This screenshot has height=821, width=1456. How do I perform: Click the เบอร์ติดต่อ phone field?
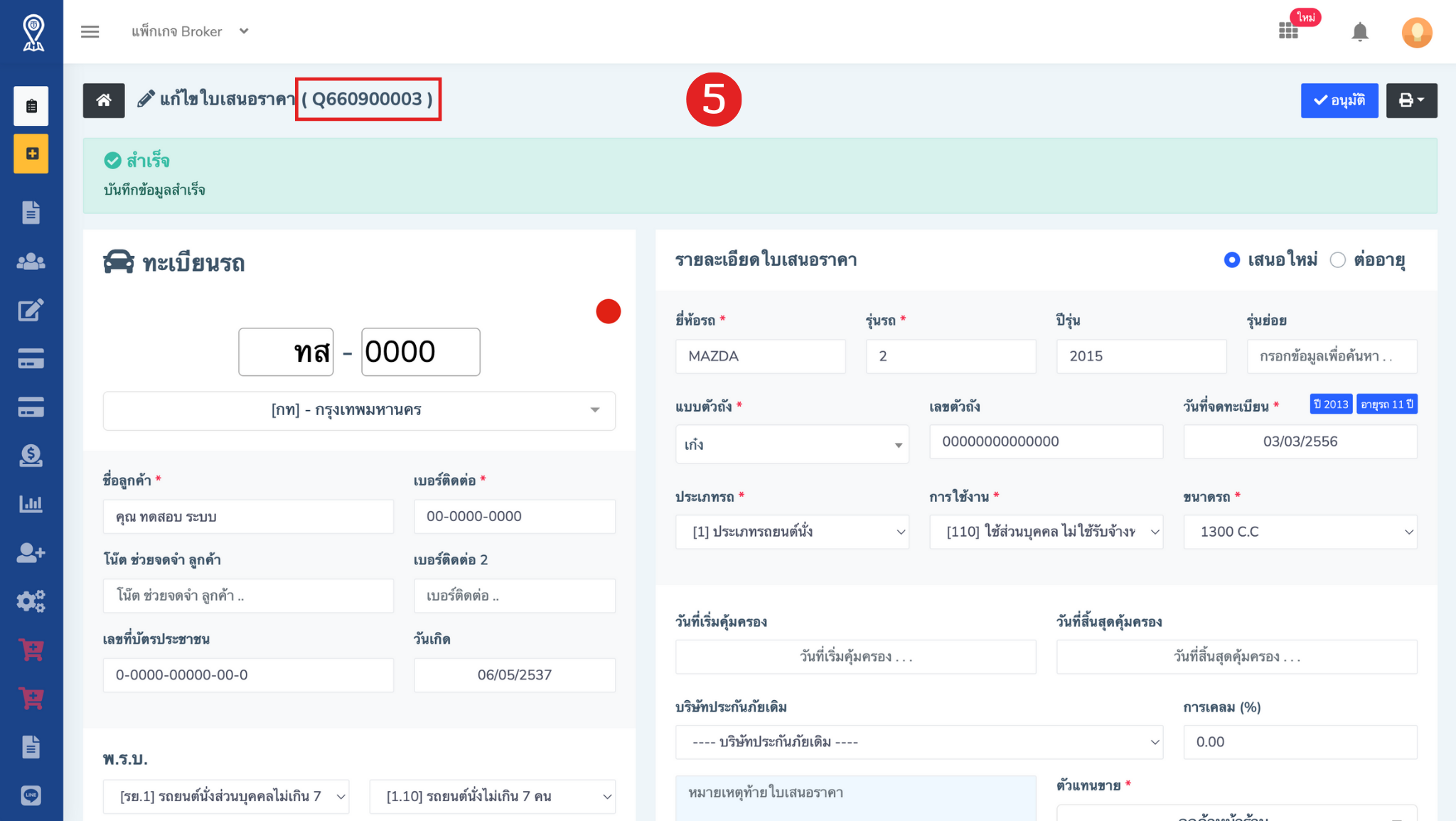[x=515, y=517]
